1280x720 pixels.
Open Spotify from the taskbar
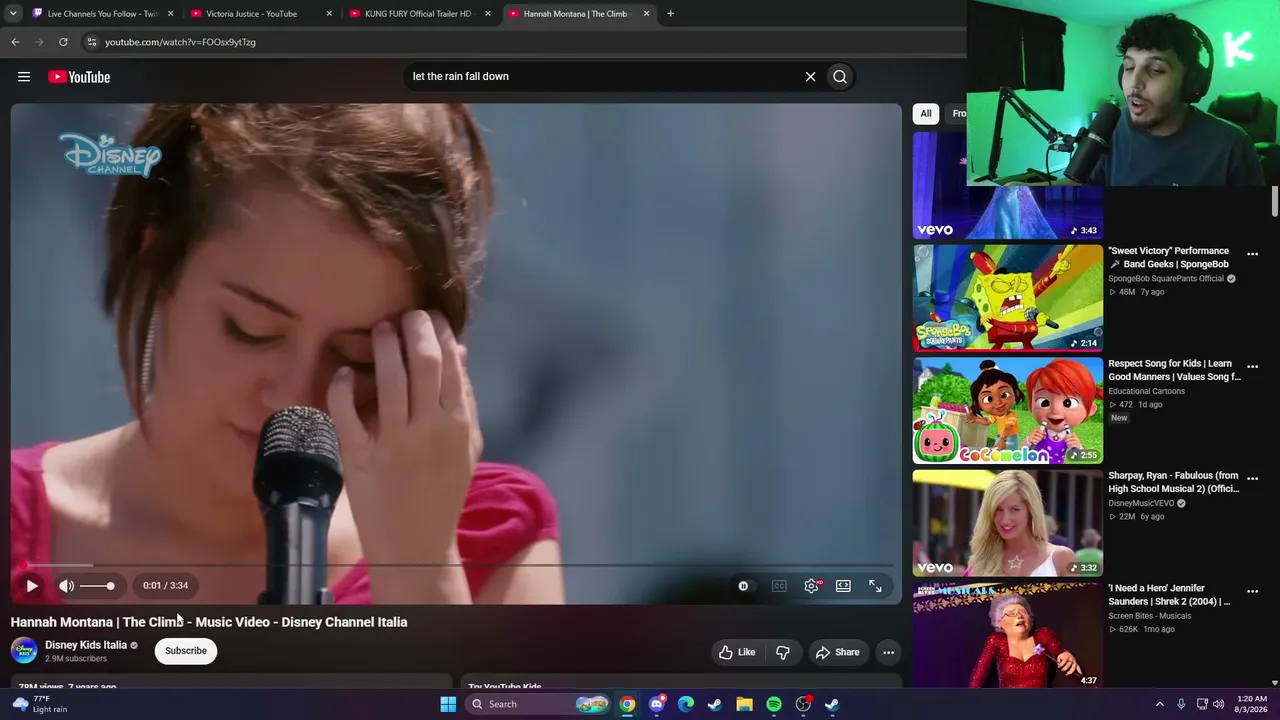coord(774,704)
